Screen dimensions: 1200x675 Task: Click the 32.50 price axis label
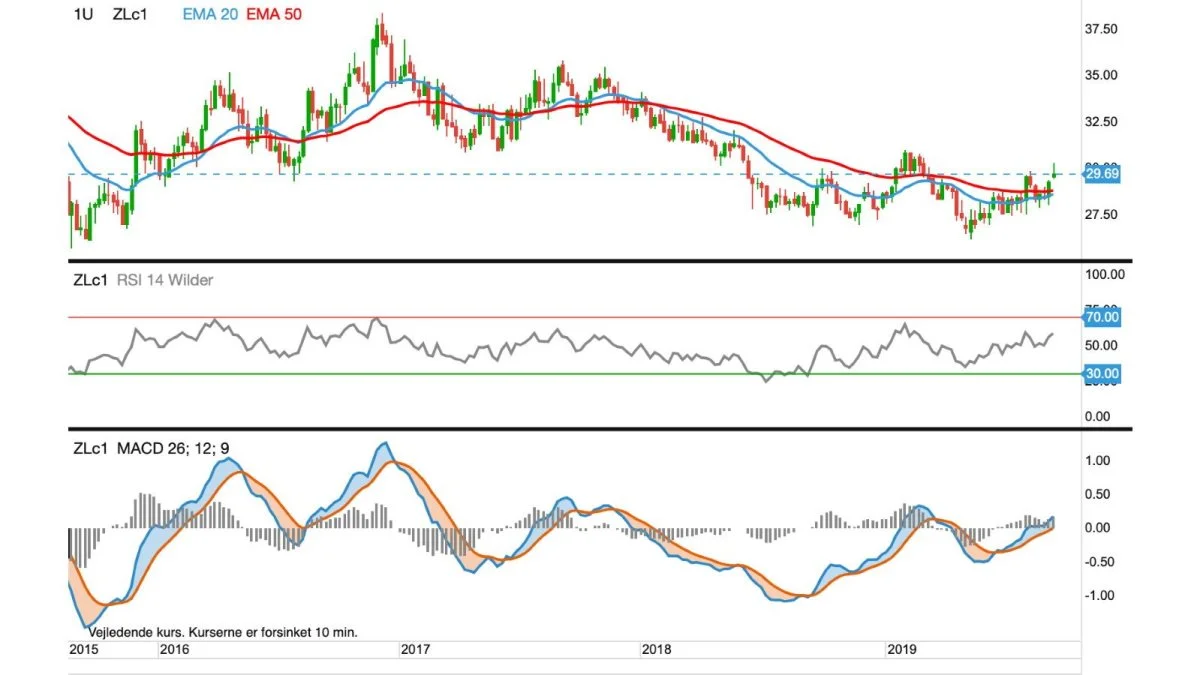(1102, 122)
